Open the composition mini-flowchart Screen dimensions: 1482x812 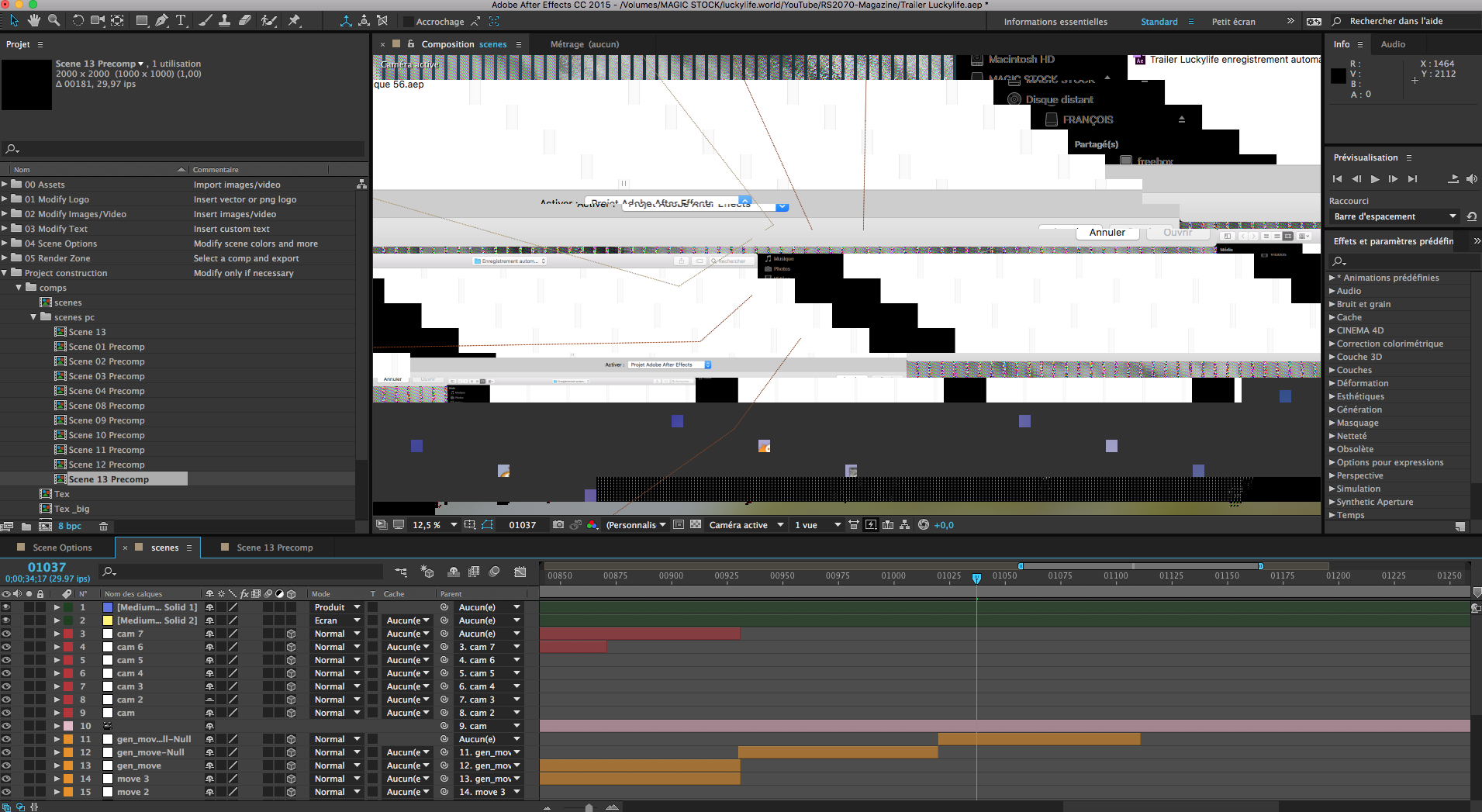coord(401,572)
